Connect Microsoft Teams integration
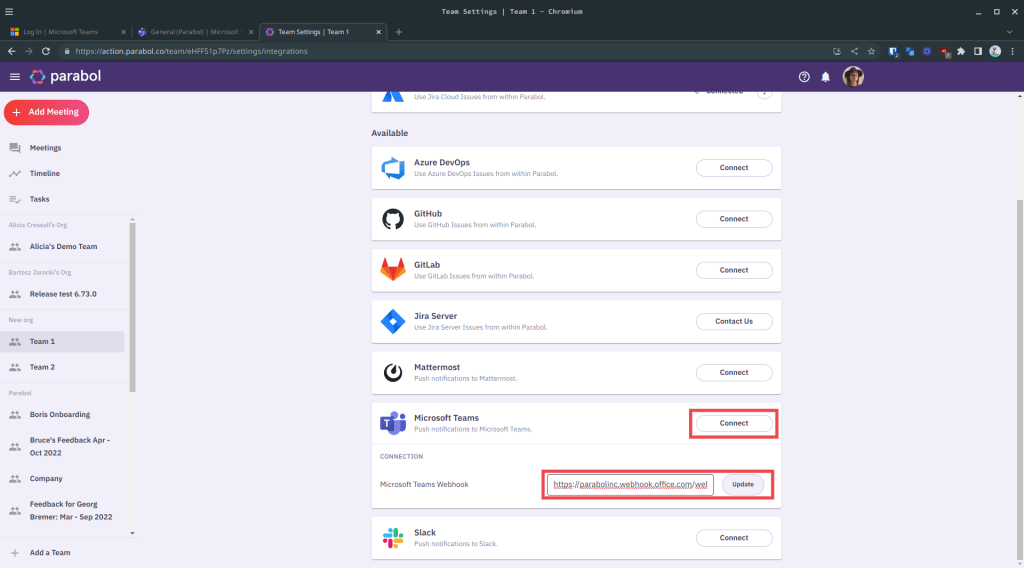 pos(734,424)
